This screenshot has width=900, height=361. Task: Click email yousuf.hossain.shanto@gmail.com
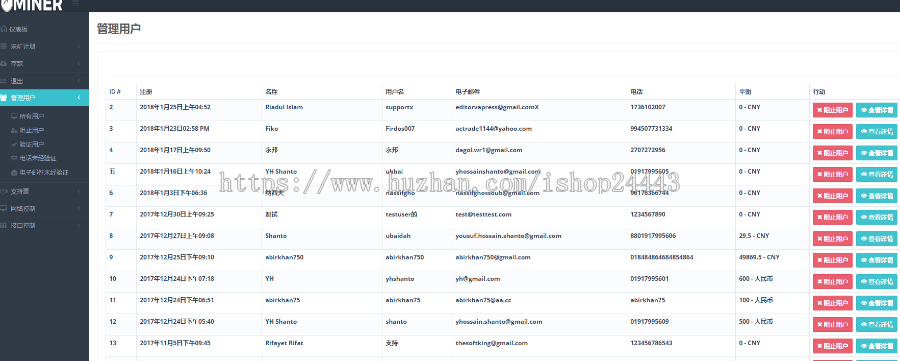[508, 236]
